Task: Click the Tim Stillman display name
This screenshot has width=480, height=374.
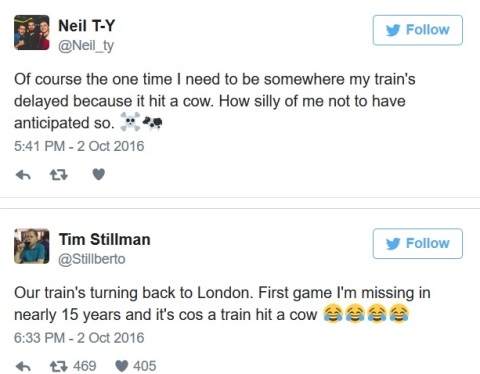Action: tap(105, 239)
